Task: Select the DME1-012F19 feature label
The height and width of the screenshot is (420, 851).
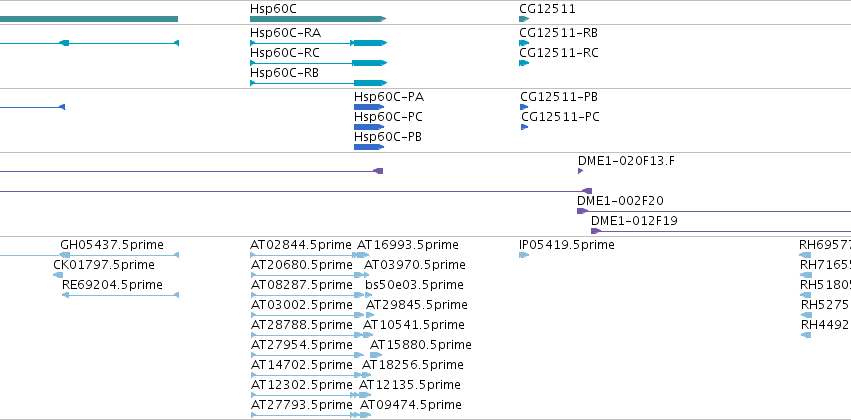Action: coord(634,221)
